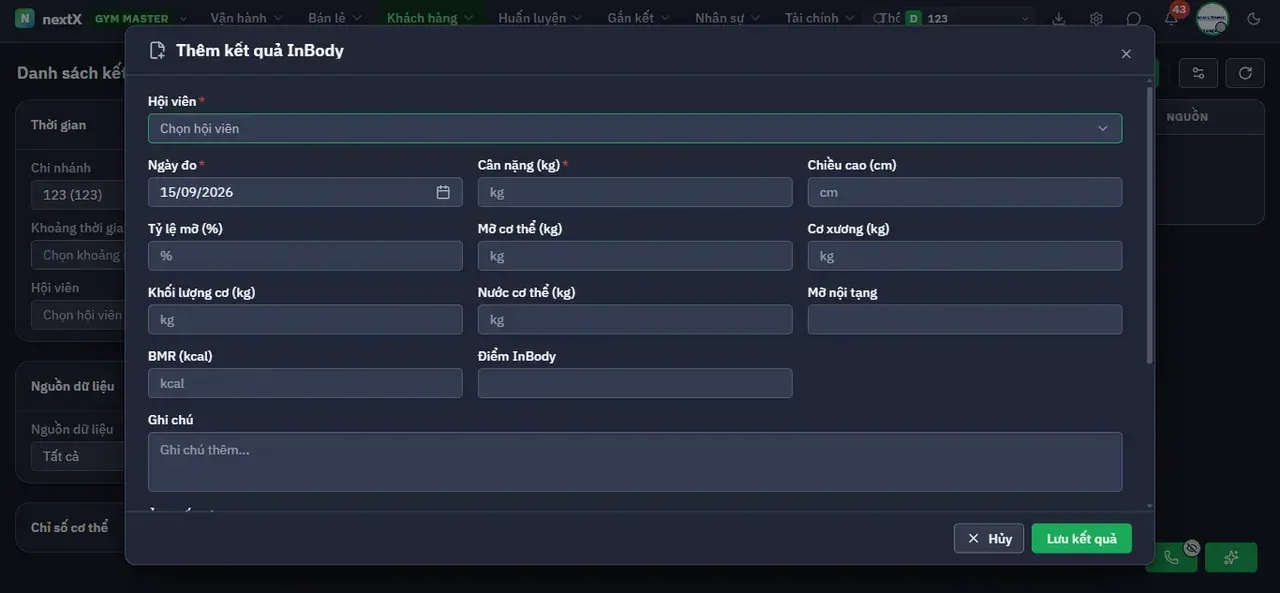Open notifications bell with 43 badge
Screen dimensions: 1280x593
(x=1172, y=17)
